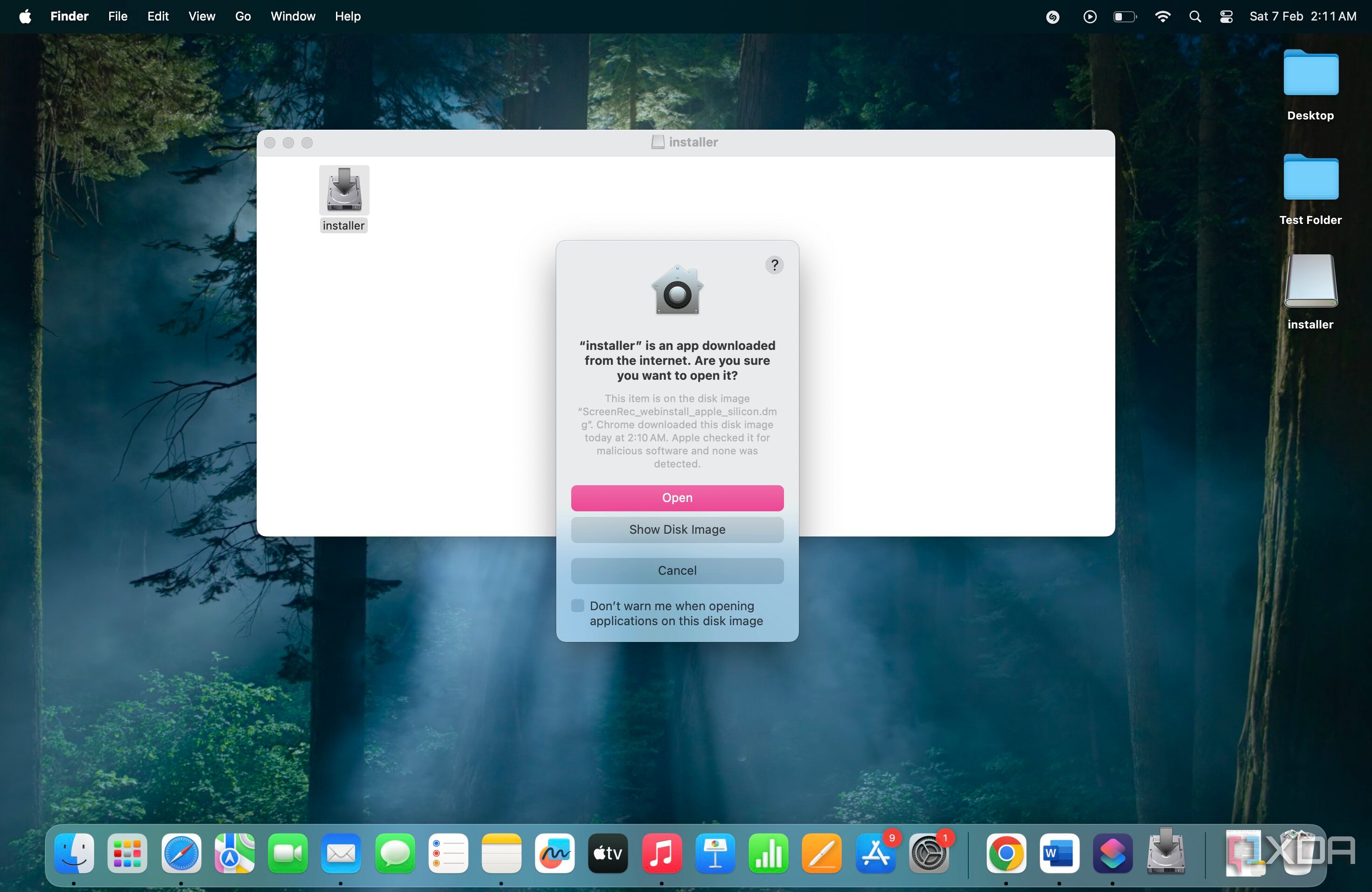Open Messages from the Dock
The height and width of the screenshot is (892, 1372).
point(395,853)
